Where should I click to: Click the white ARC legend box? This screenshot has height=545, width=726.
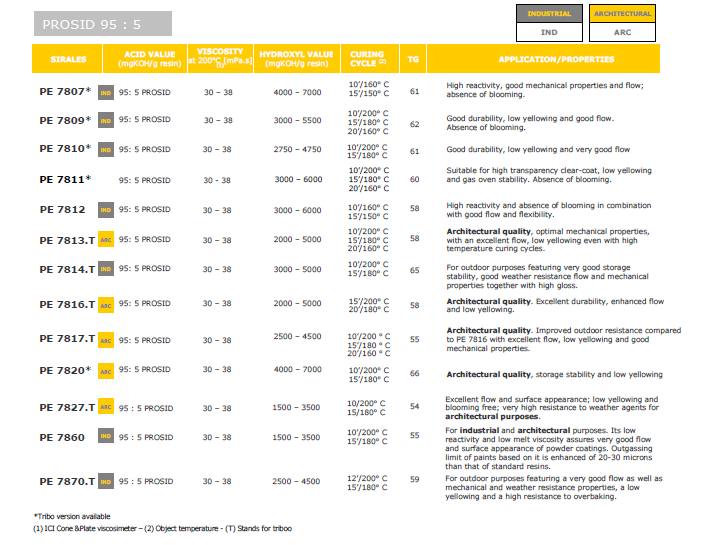pyautogui.click(x=622, y=32)
